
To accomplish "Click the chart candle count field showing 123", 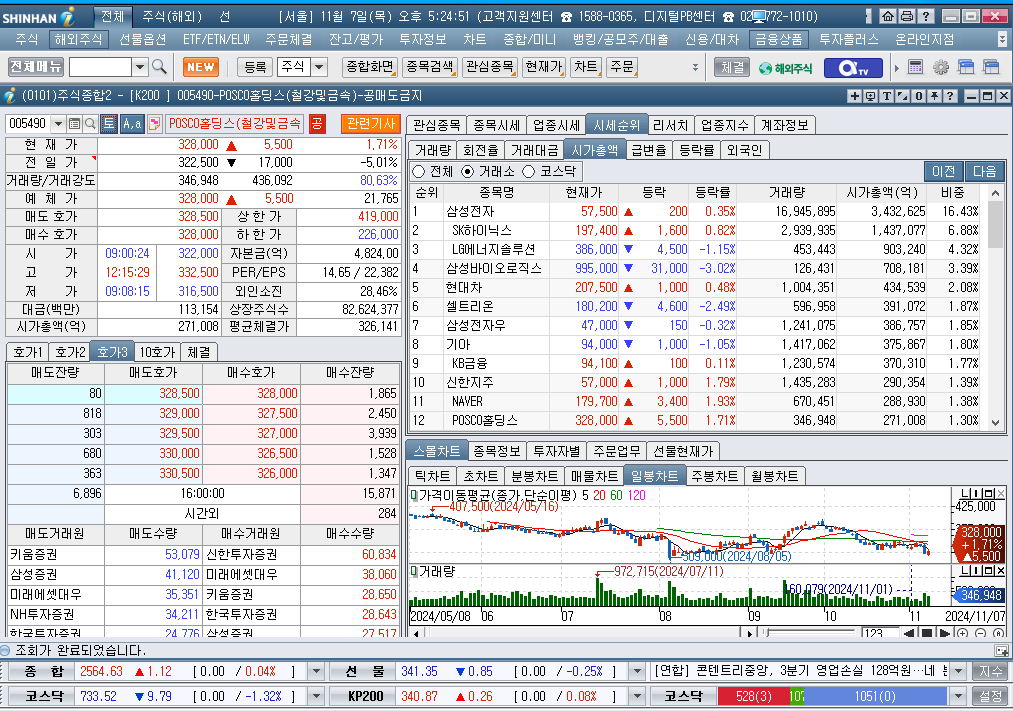I will 881,634.
